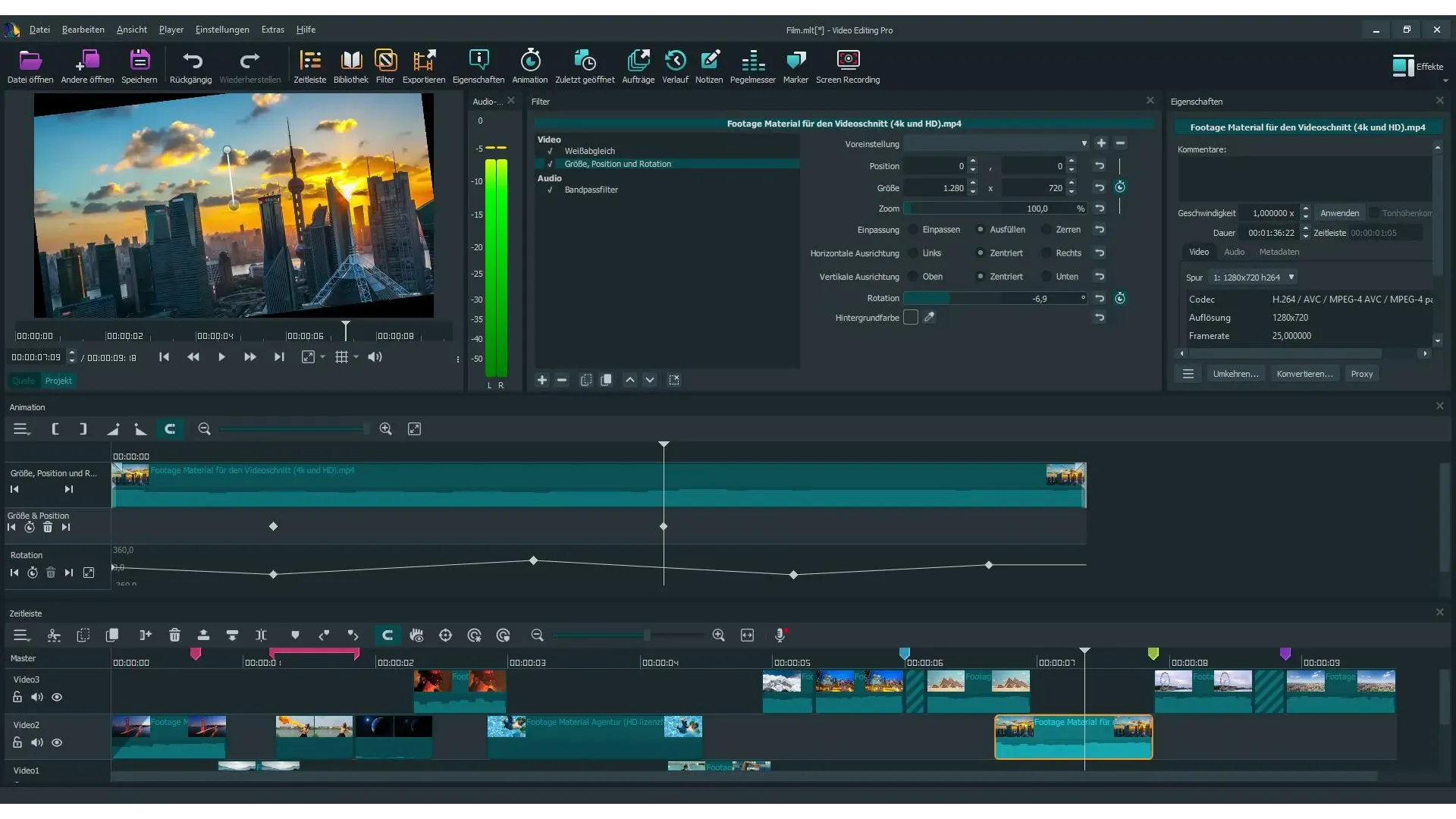Click the Umkehren... button
The width and height of the screenshot is (1456, 819).
(1235, 374)
